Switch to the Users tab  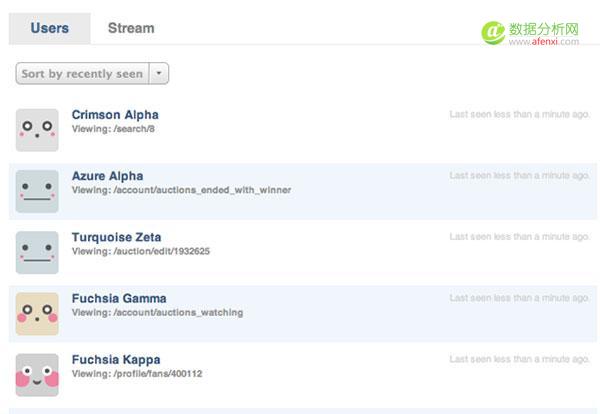pos(50,28)
